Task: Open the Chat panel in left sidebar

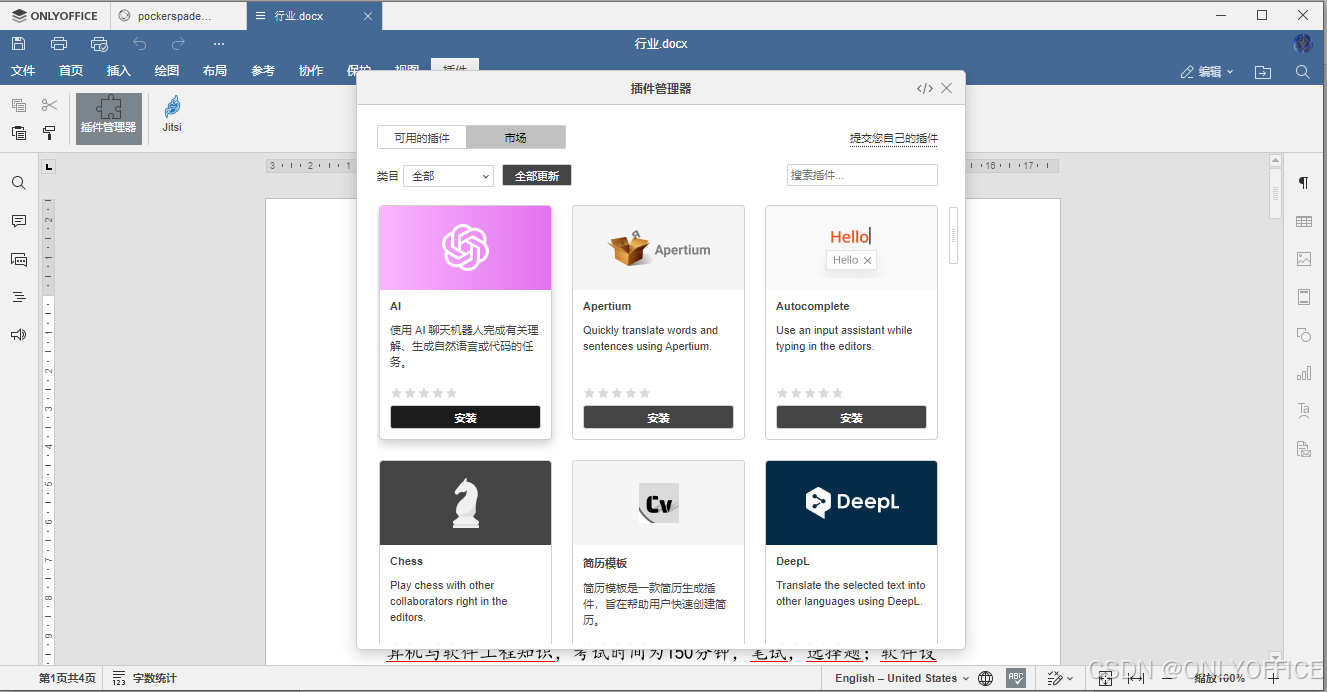Action: (x=18, y=259)
